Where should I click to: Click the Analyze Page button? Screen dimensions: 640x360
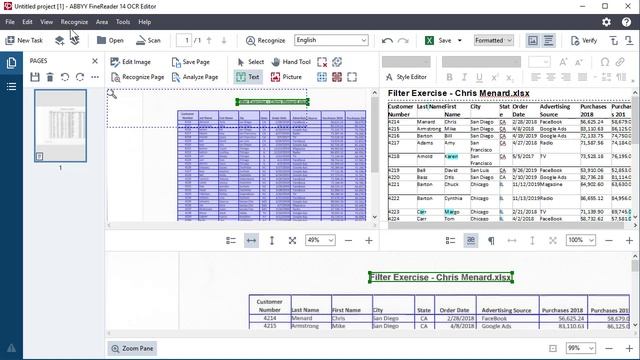point(195,77)
